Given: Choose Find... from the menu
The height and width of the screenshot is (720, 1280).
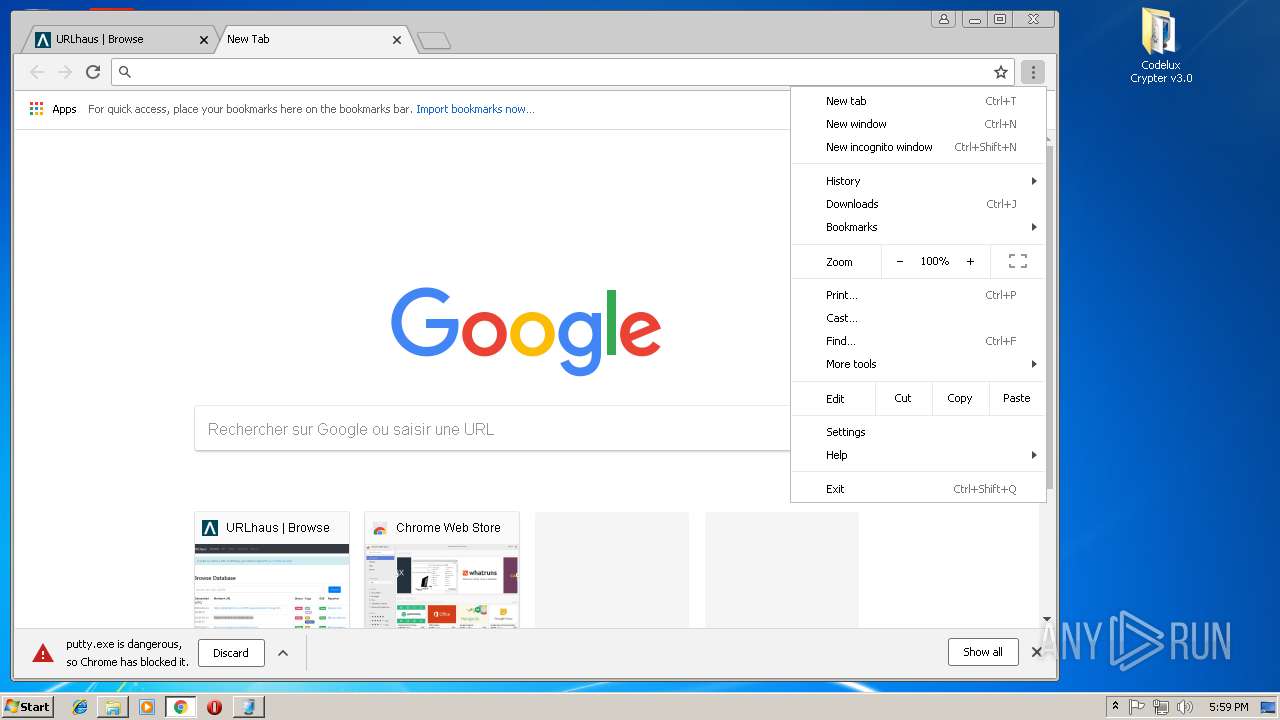Looking at the screenshot, I should coord(918,341).
